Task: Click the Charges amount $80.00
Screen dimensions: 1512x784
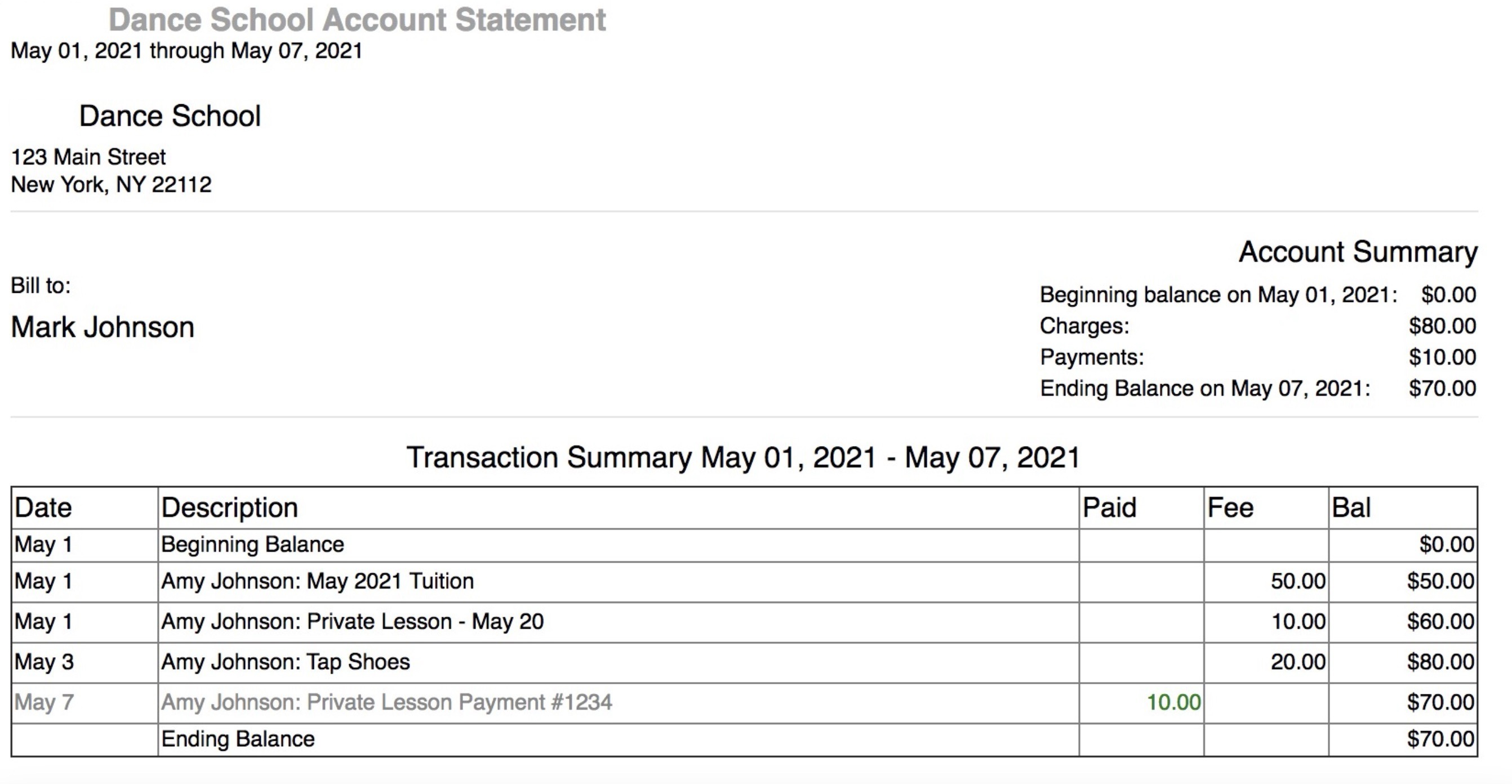Action: click(x=1442, y=326)
